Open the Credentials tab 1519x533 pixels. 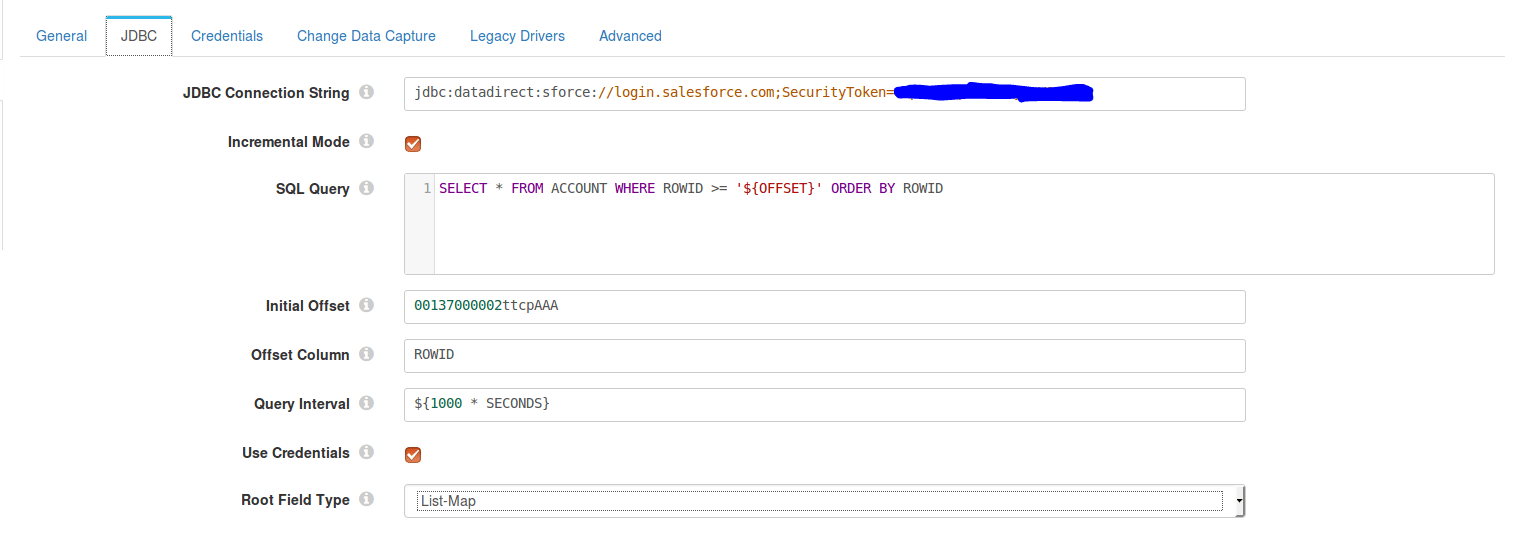click(x=227, y=36)
